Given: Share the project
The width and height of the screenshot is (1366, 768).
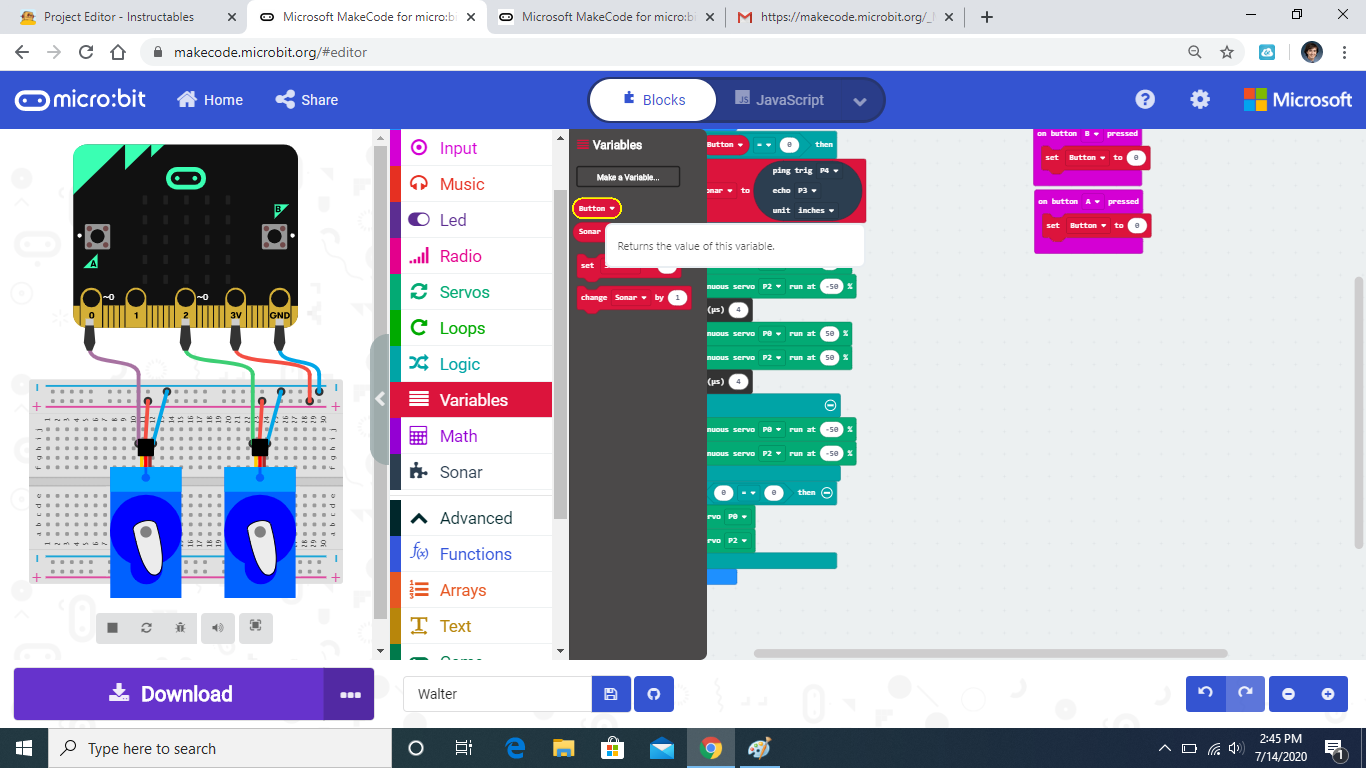Looking at the screenshot, I should 307,100.
